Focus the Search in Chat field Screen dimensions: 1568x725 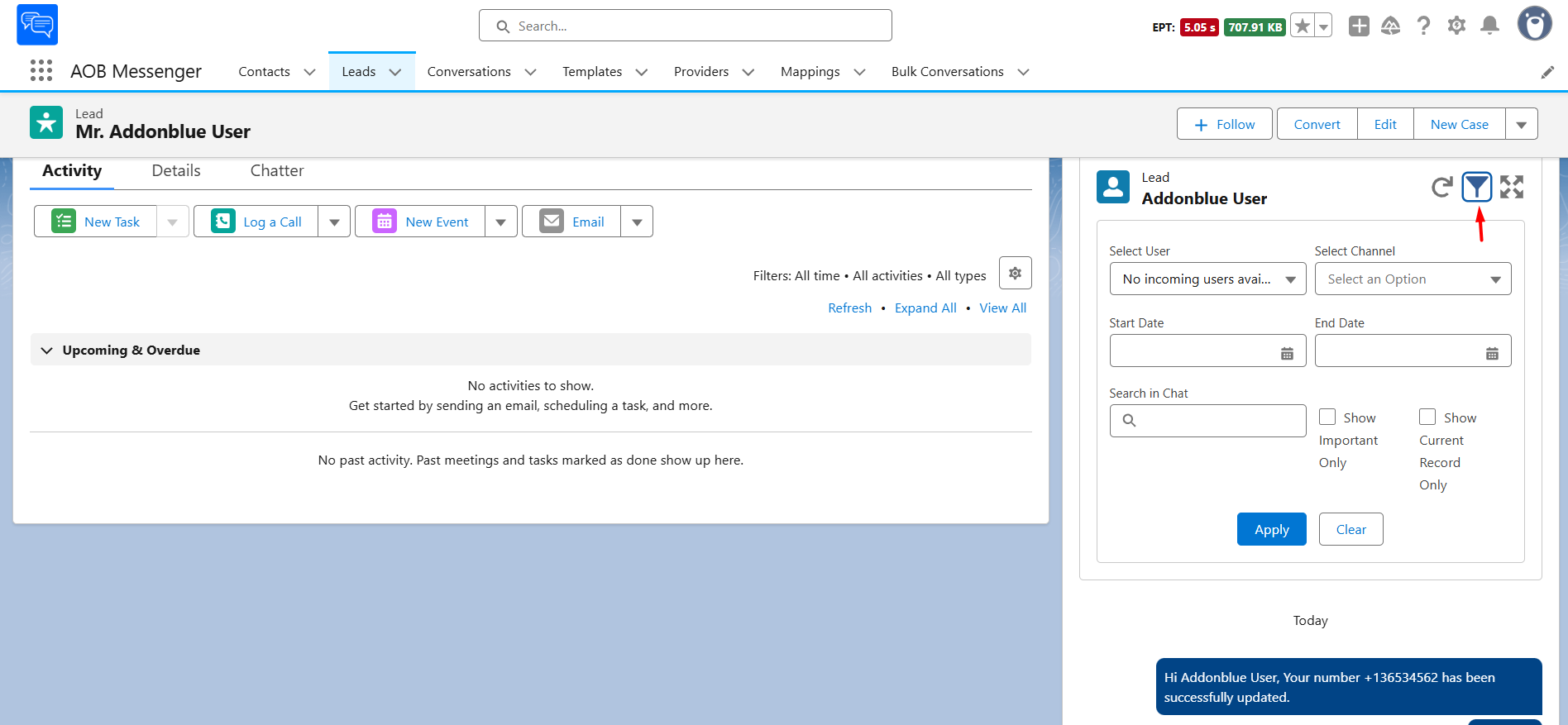tap(1208, 421)
